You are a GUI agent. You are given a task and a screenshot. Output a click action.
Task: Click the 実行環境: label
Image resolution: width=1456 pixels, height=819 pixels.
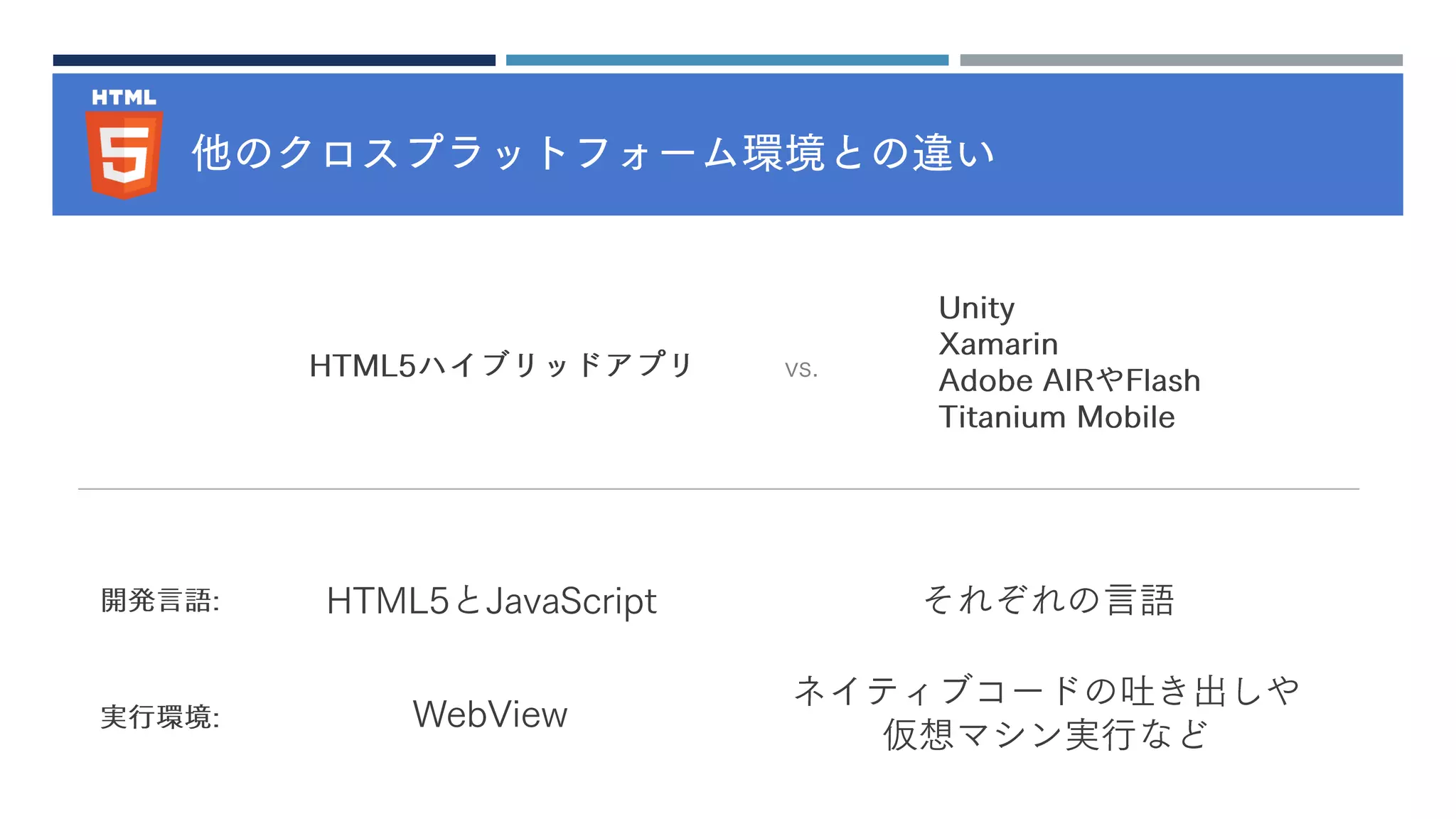tap(160, 717)
